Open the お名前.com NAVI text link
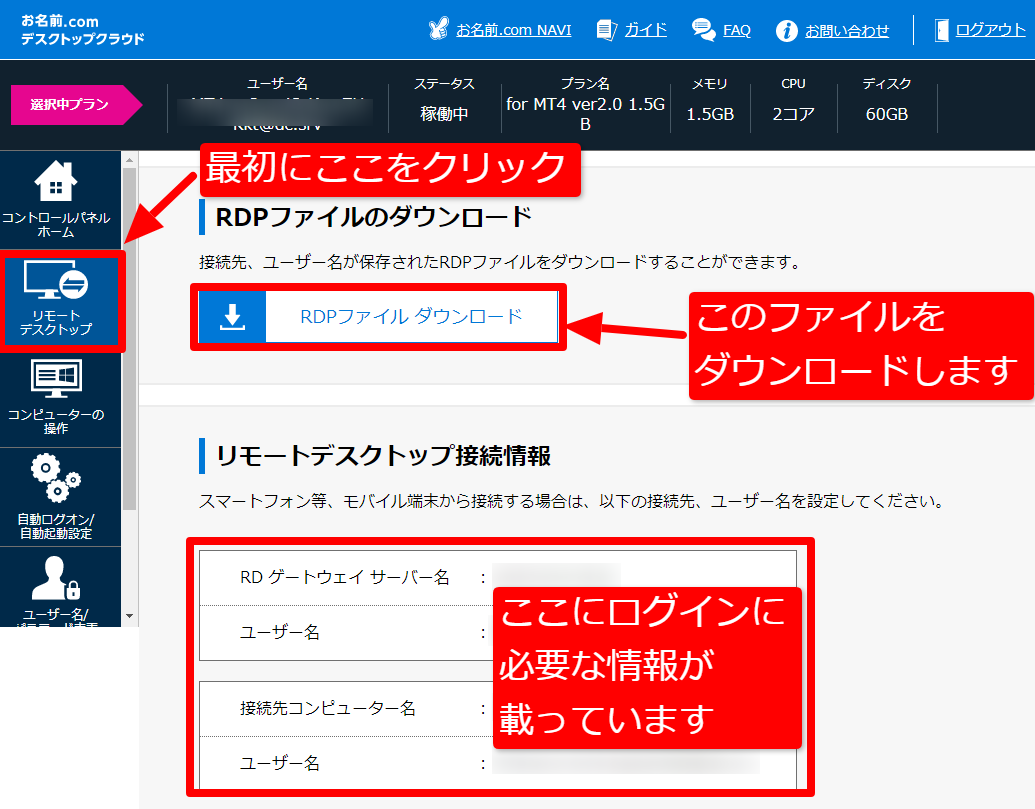The width and height of the screenshot is (1035, 809). pos(514,30)
